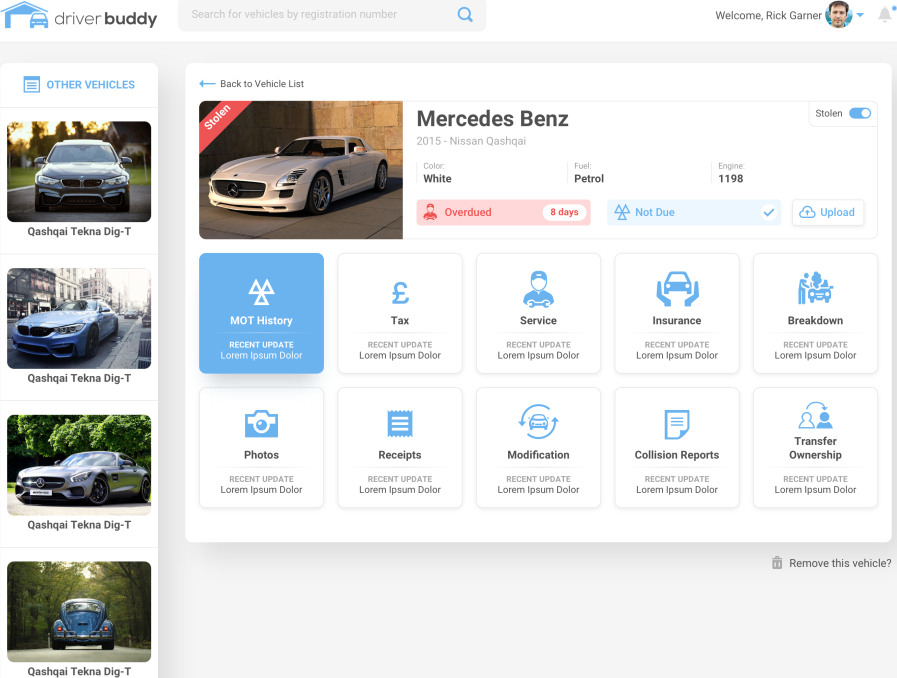897x678 pixels.
Task: Click the Insurance hands-car icon
Action: (x=677, y=289)
